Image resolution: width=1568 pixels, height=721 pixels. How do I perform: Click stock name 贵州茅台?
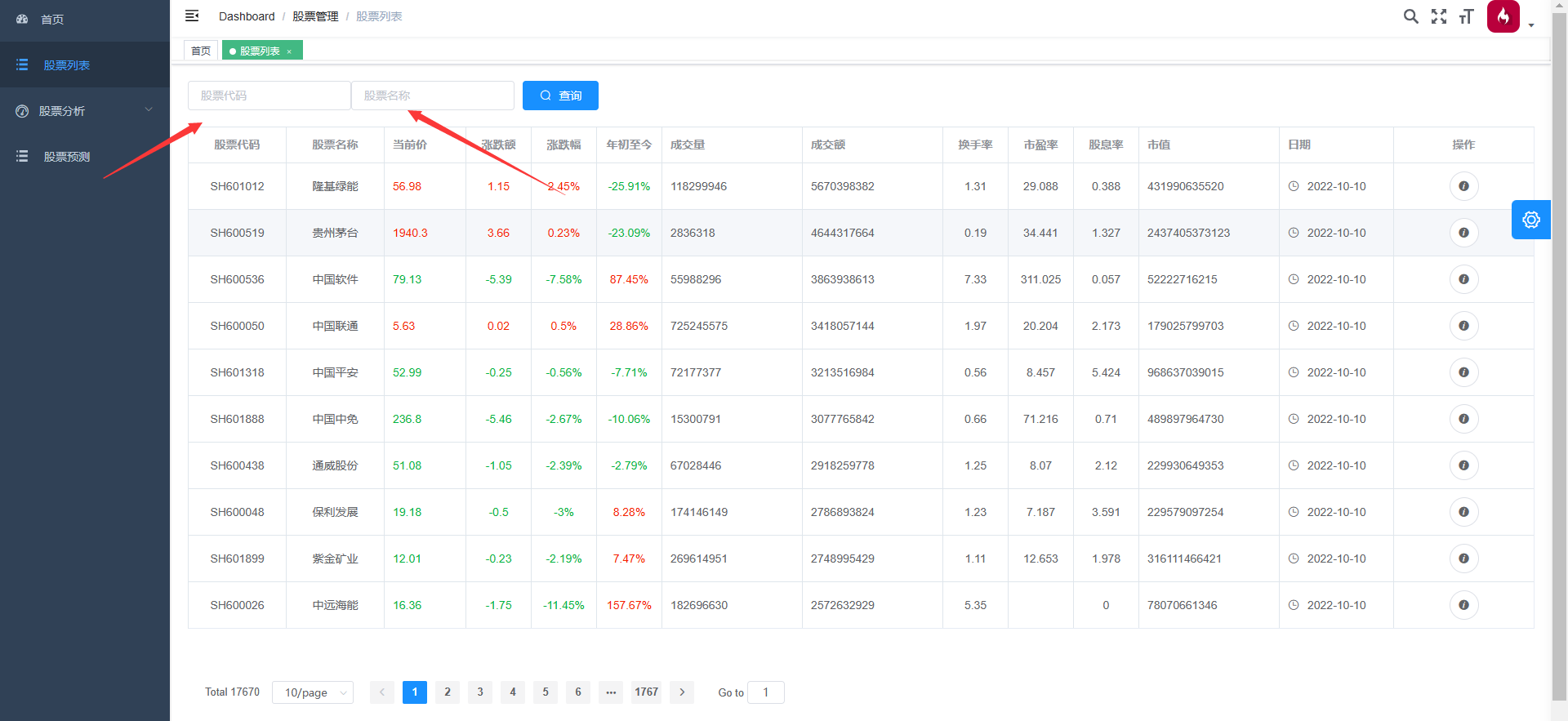(335, 233)
